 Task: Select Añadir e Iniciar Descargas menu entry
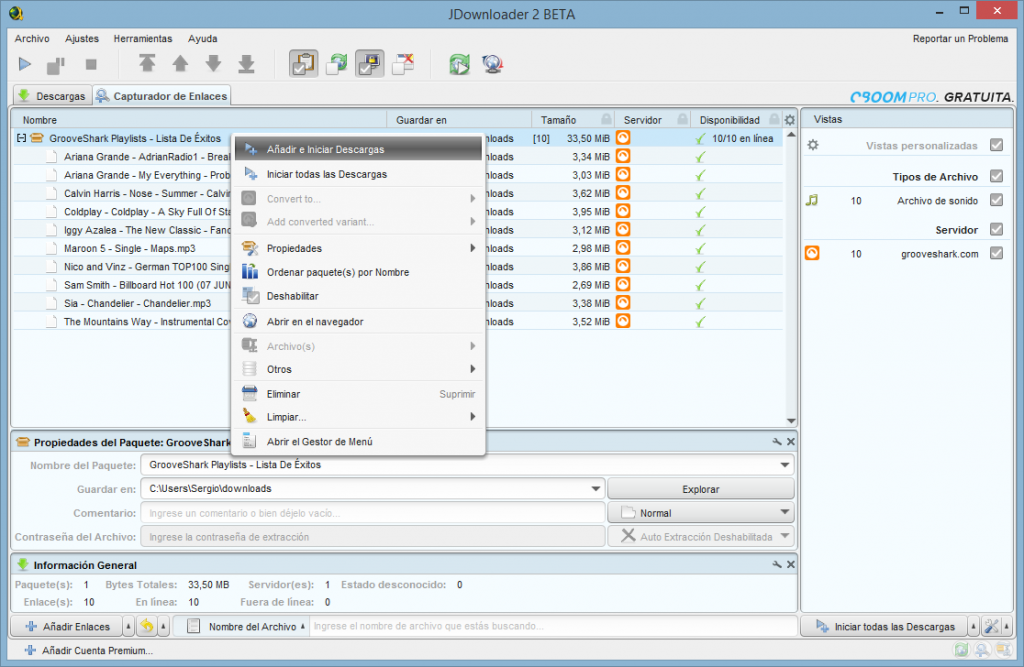(x=359, y=149)
